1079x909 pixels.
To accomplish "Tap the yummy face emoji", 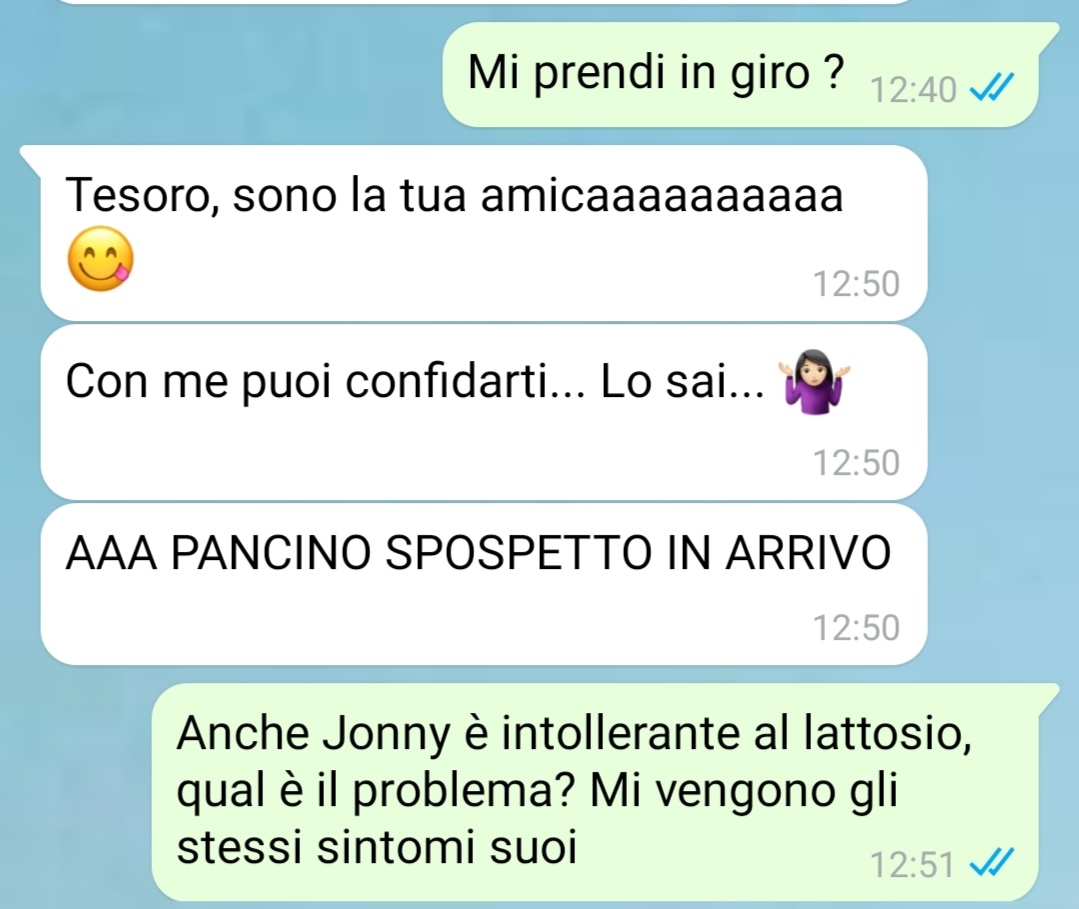I will (x=100, y=259).
